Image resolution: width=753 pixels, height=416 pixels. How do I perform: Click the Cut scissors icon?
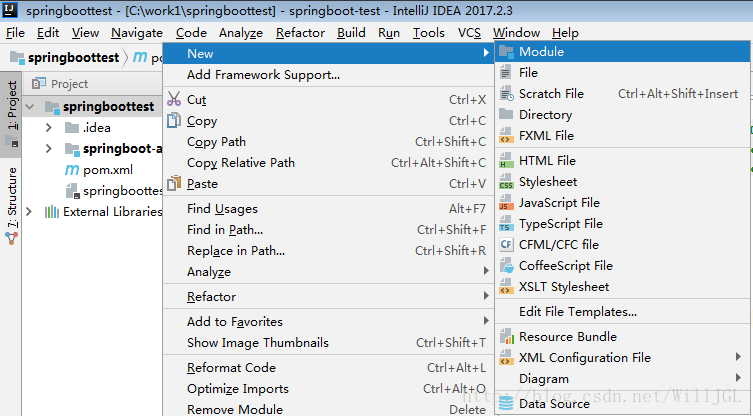174,99
